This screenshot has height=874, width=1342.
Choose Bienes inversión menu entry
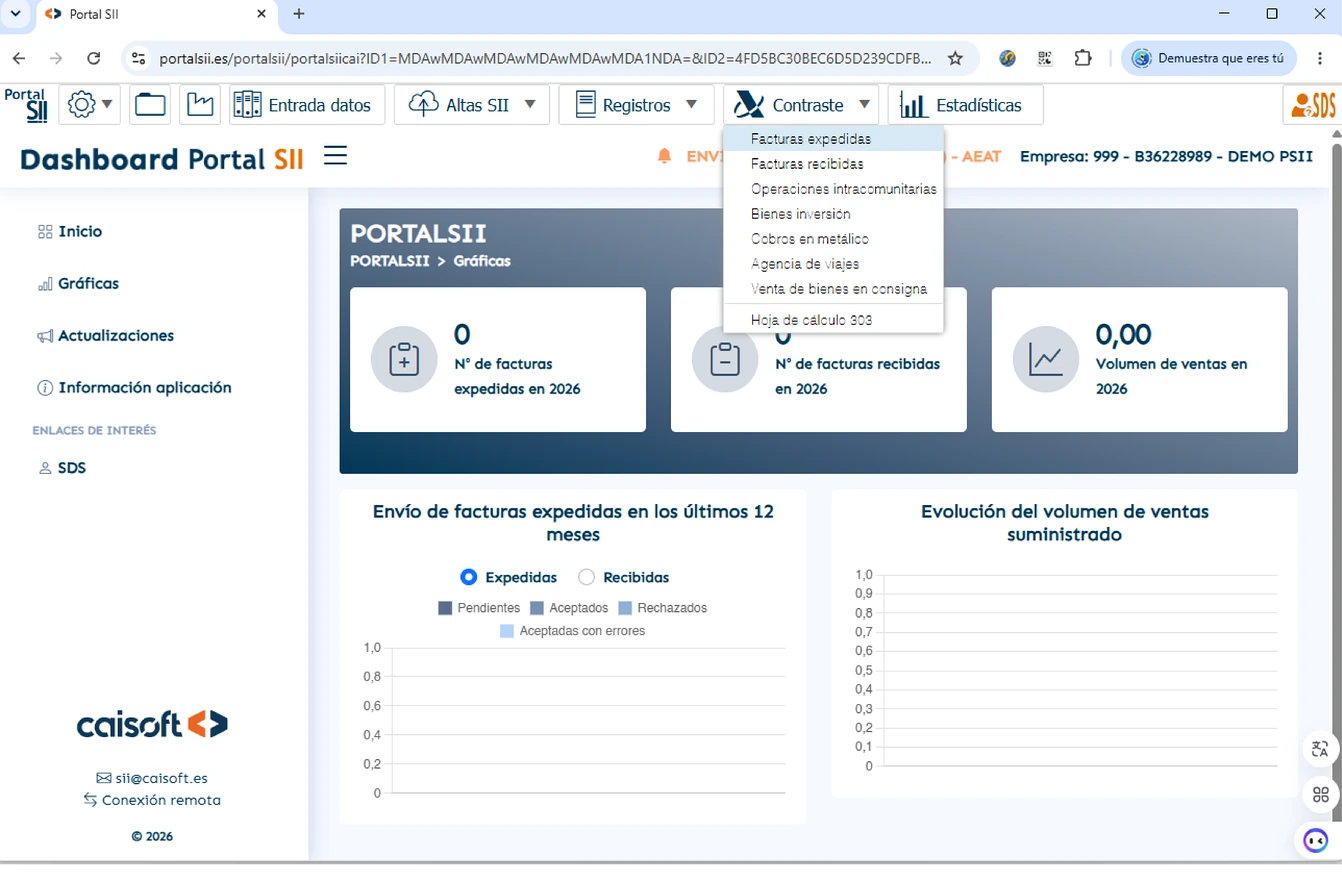[833, 214]
